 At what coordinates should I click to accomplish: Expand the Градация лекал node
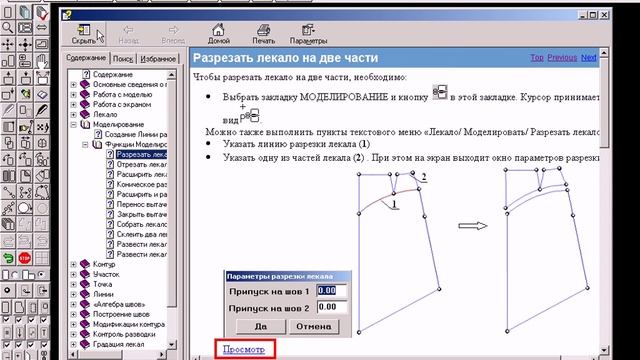(73, 344)
